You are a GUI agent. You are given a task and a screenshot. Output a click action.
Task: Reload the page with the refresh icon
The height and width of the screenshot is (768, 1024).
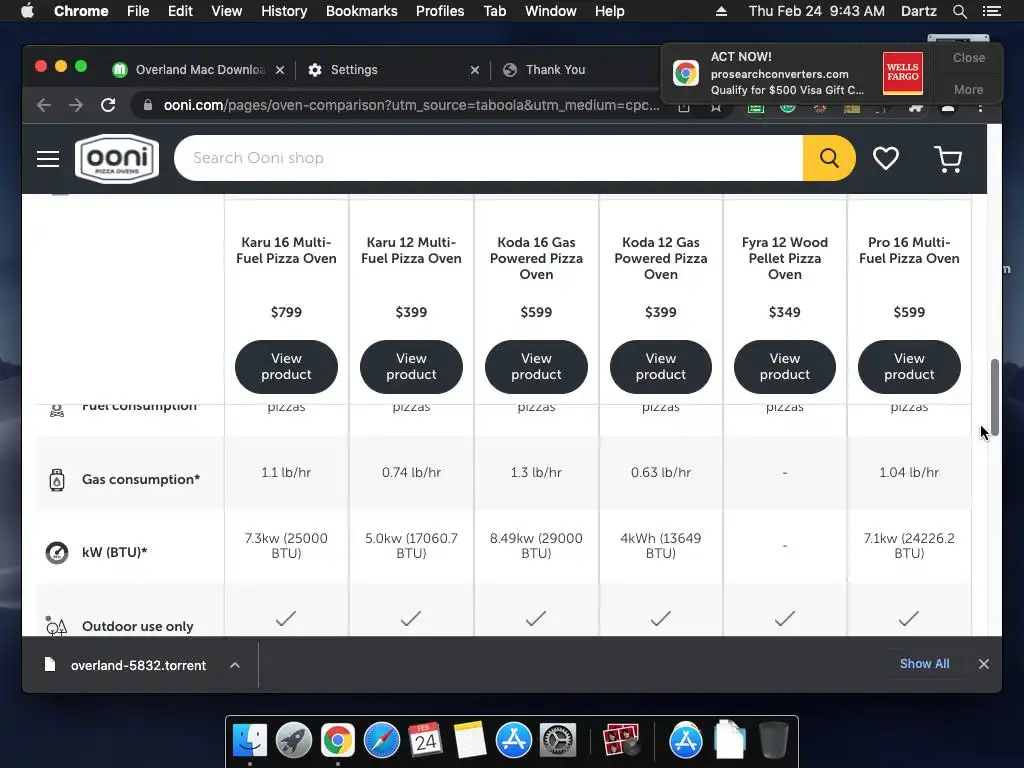[108, 105]
